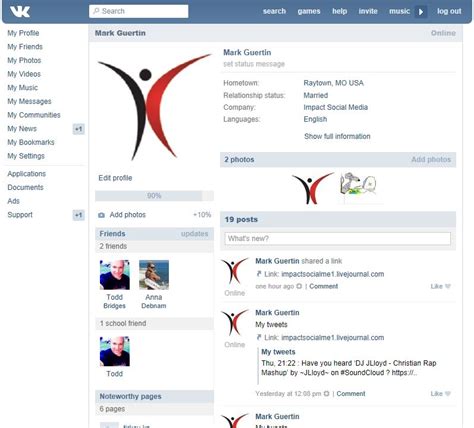This screenshot has height=428, width=474.
Task: Click Impact Social Media company link
Action: (x=336, y=107)
